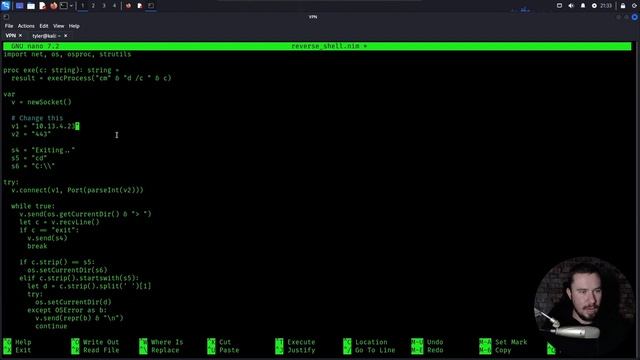Click the lock screen icon
Screen dimensions: 640x360
pos(623,6)
